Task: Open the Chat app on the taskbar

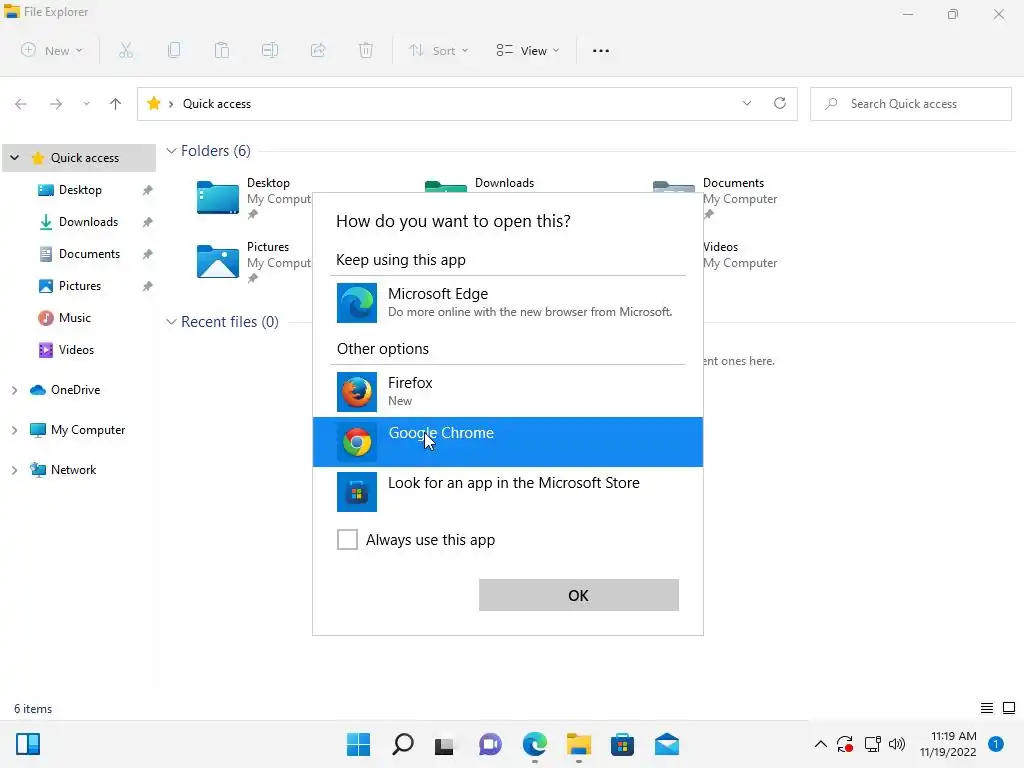Action: [x=490, y=744]
